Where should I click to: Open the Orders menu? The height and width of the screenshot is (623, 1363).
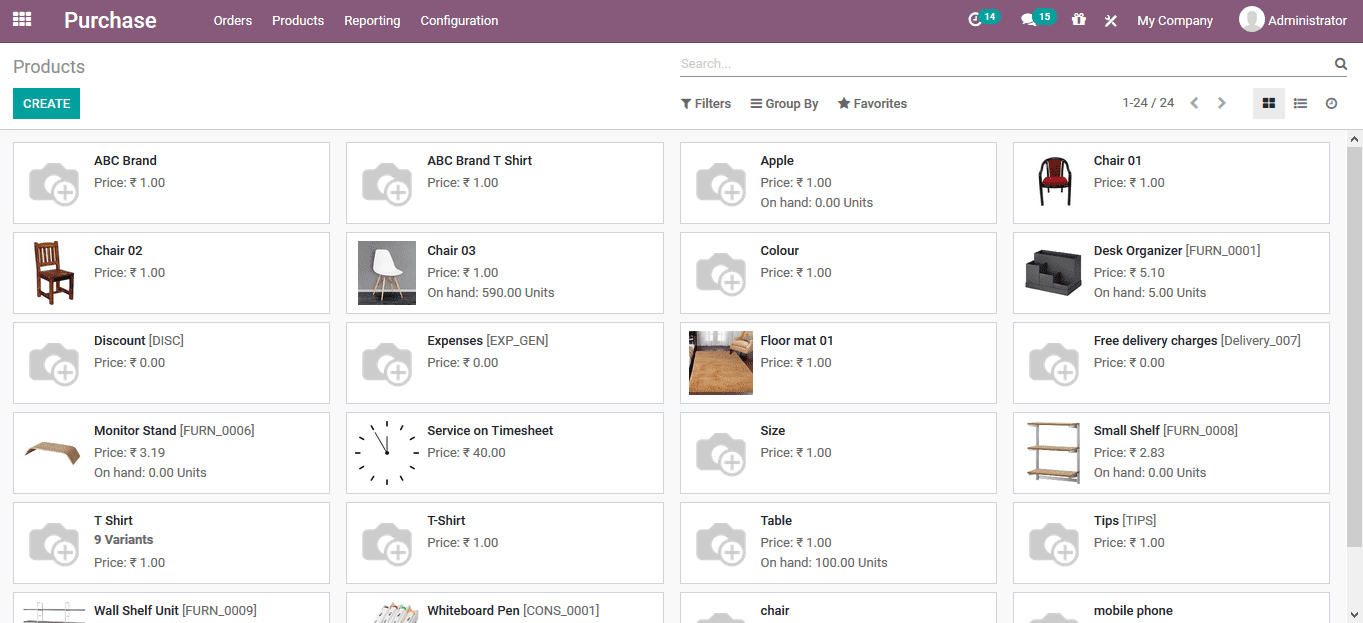click(232, 20)
